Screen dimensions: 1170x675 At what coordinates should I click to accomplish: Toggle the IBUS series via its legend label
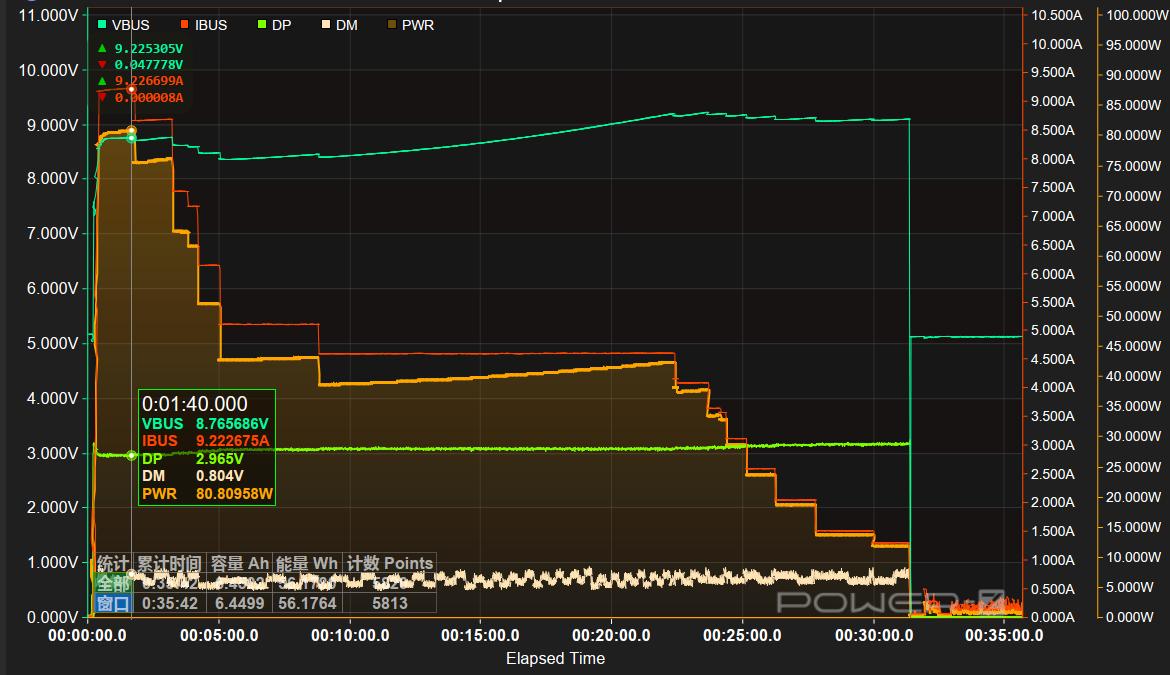point(212,25)
